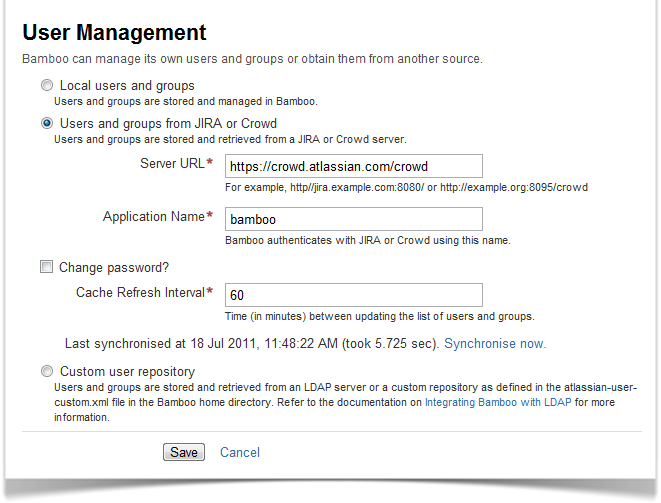Cancel the user management changes
The height and width of the screenshot is (503, 661).
tap(240, 452)
